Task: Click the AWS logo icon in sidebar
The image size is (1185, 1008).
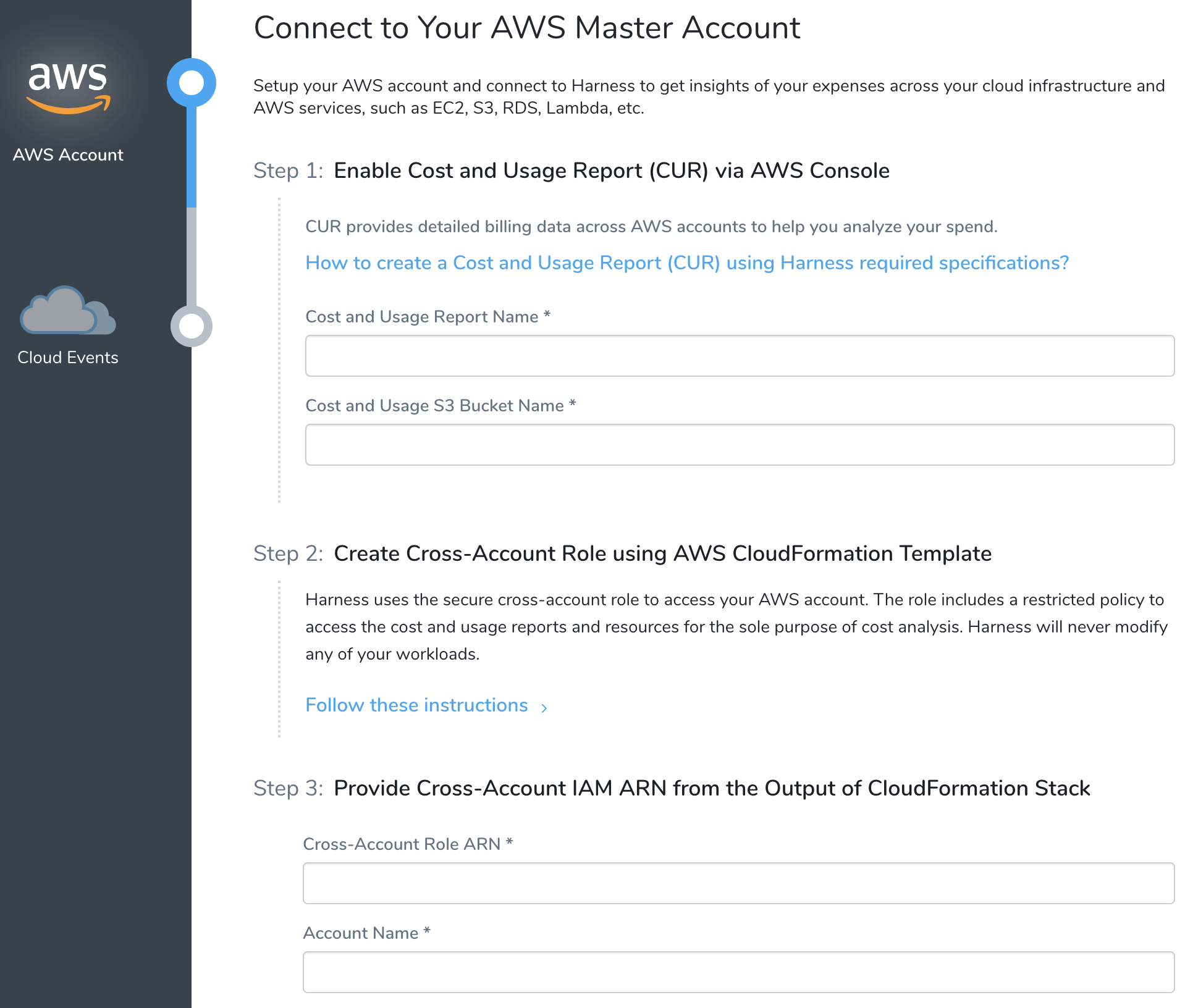Action: pos(68,88)
